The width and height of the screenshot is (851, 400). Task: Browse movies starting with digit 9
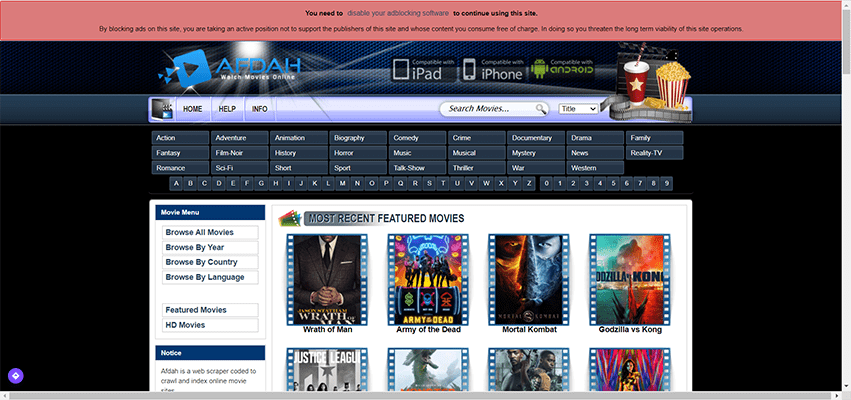(666, 183)
